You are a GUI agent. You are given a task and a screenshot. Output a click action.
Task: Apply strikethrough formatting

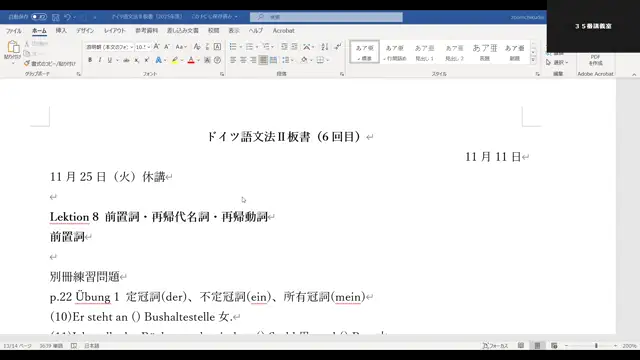coord(127,60)
